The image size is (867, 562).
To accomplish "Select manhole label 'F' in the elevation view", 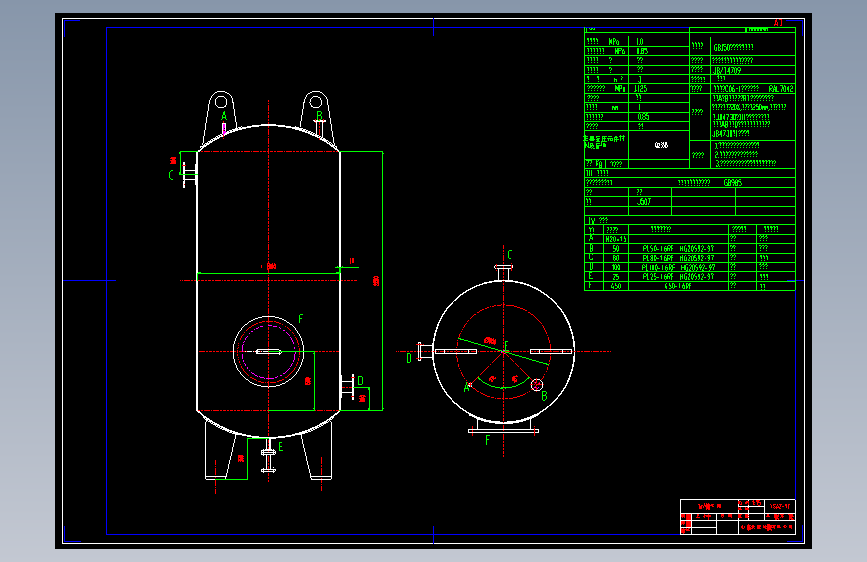I will 300,319.
